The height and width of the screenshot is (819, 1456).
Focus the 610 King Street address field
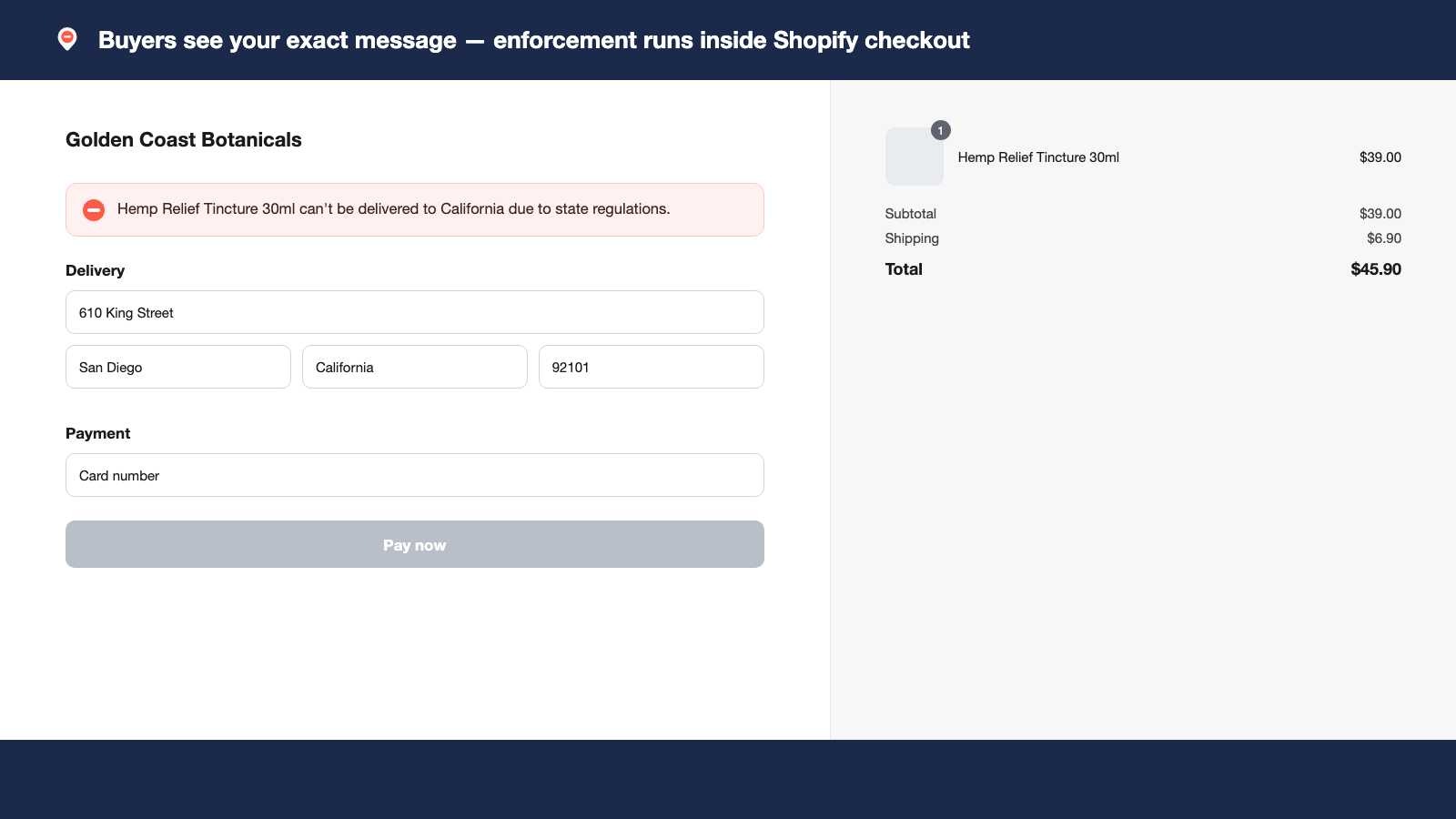pos(415,312)
